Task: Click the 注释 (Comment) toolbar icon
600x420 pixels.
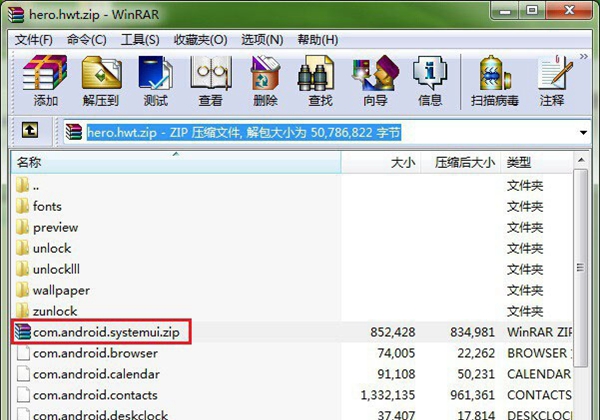Action: point(553,80)
